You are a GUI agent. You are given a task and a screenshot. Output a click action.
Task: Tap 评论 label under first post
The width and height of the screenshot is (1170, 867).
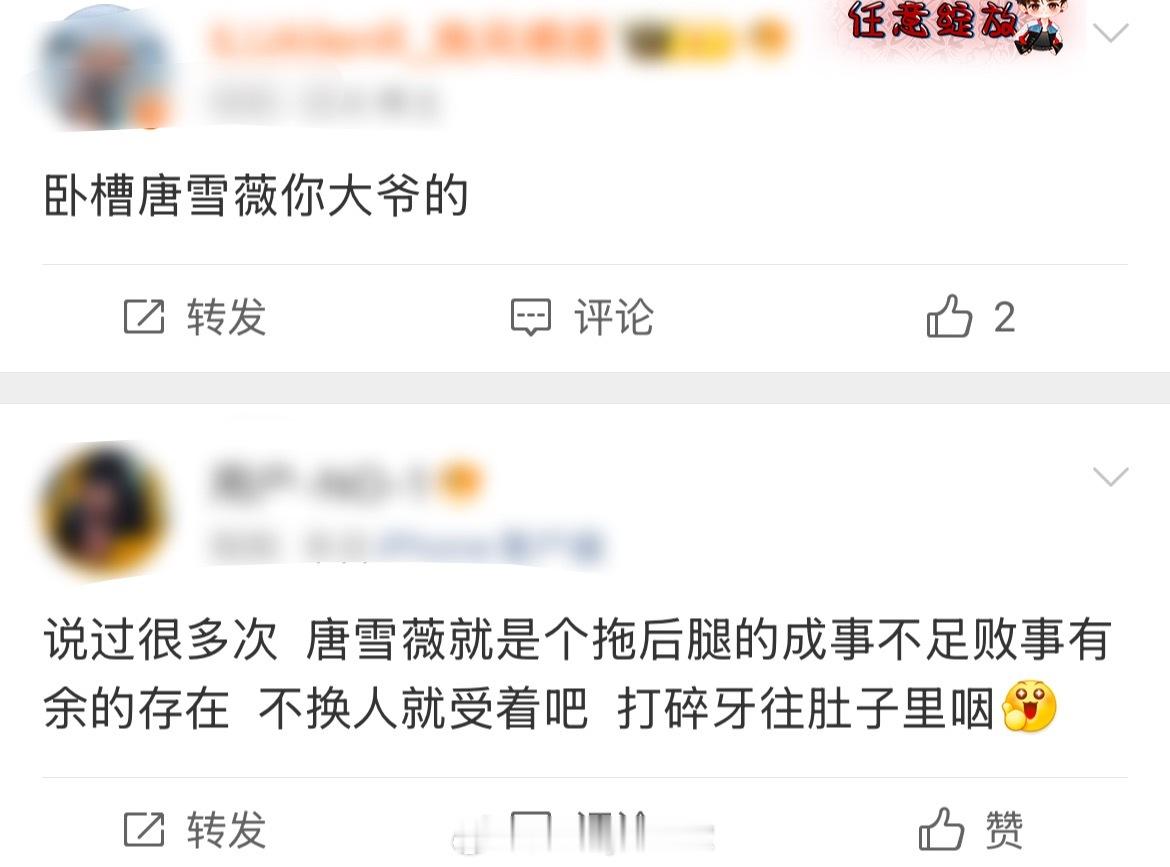[613, 317]
